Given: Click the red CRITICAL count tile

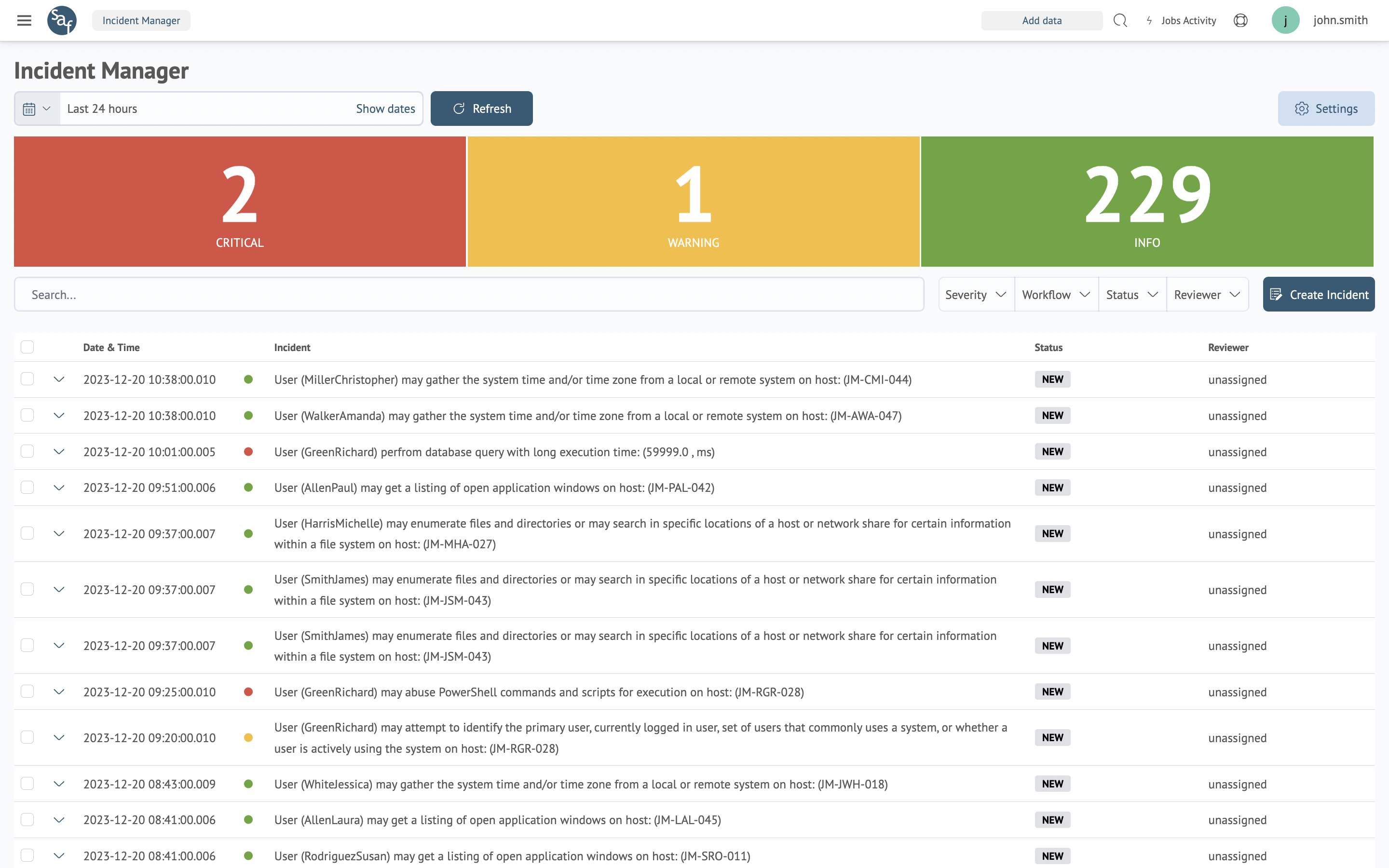Looking at the screenshot, I should (x=240, y=202).
